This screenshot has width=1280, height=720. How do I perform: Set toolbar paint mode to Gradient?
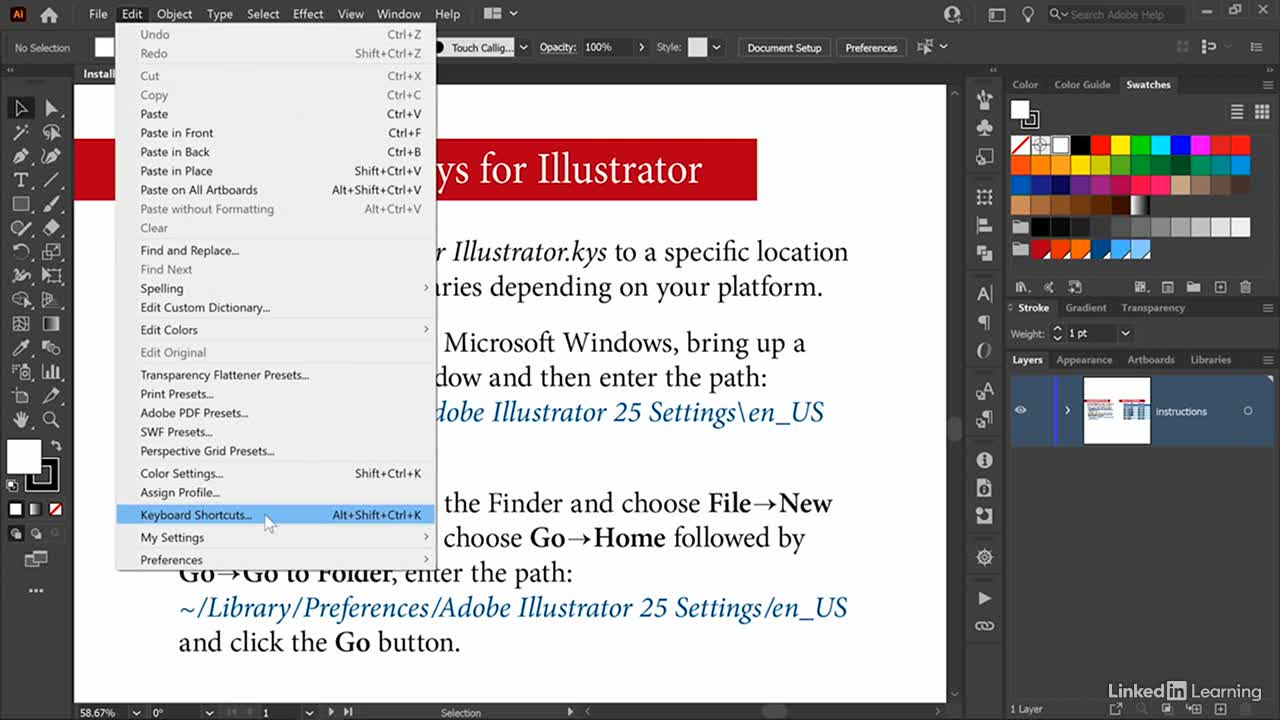(33, 510)
